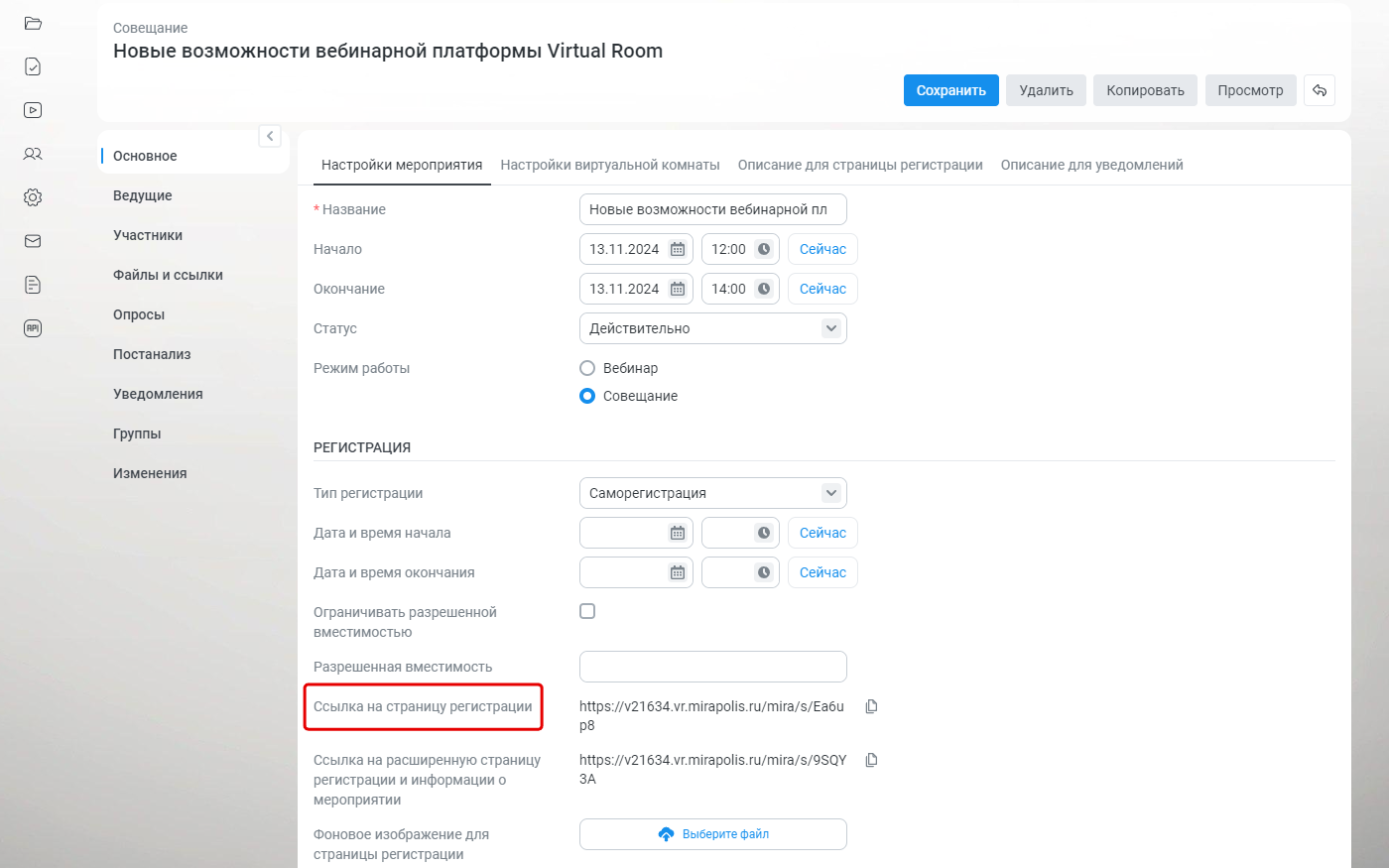Open calendar picker for Окончание date

click(x=678, y=289)
